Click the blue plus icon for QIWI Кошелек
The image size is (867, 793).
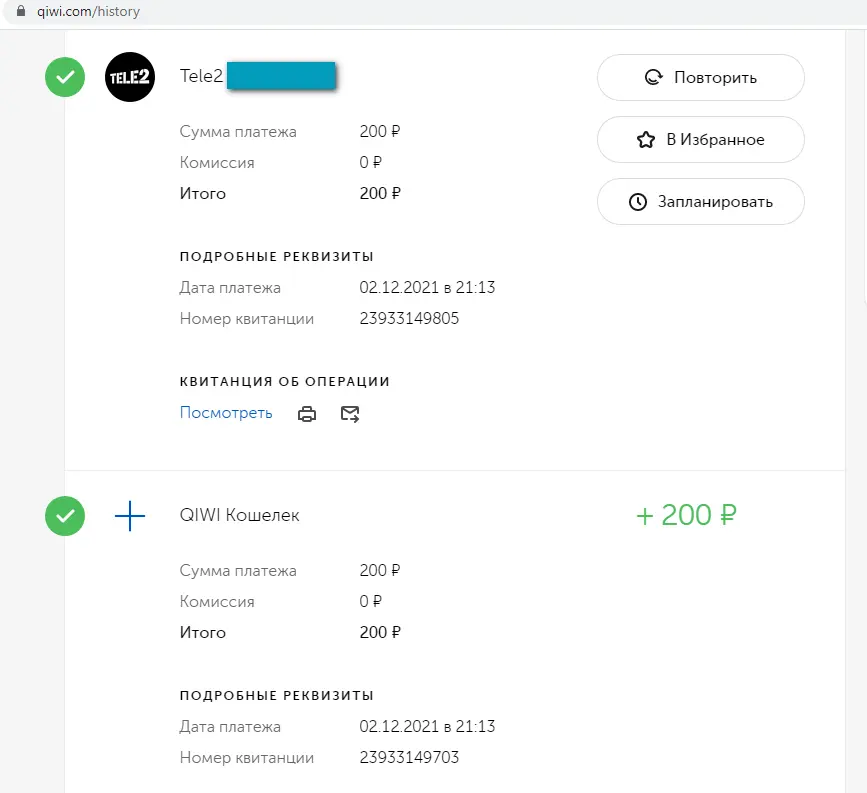[130, 516]
